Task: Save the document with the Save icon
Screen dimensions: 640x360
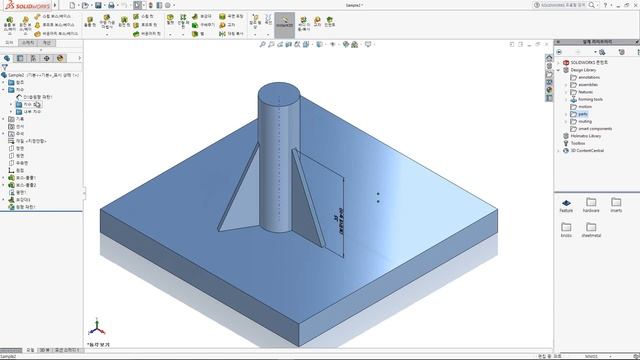Action: coord(98,5)
